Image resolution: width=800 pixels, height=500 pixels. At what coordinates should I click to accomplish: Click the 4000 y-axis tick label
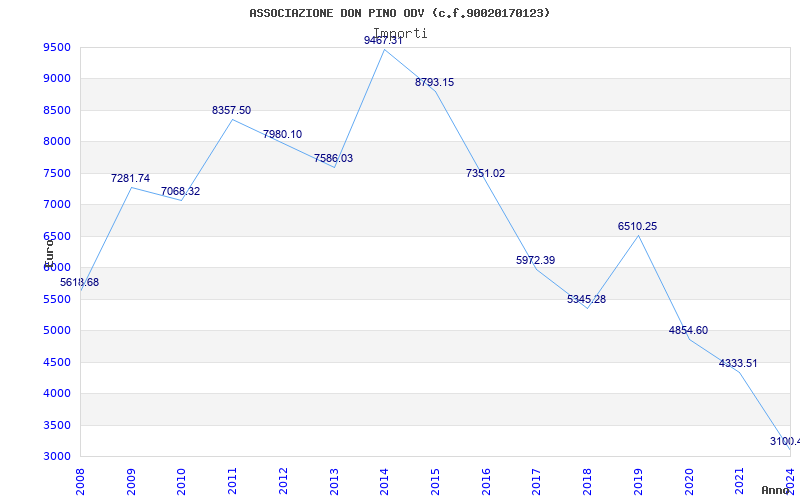click(57, 394)
